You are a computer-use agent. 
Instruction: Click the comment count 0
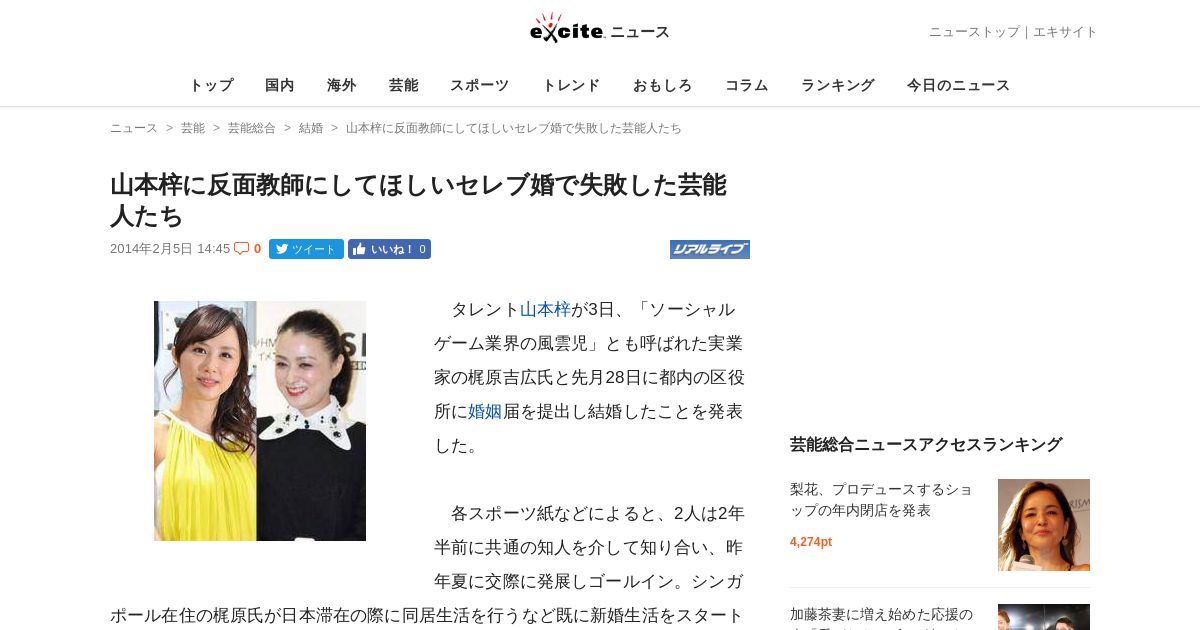[x=257, y=249]
